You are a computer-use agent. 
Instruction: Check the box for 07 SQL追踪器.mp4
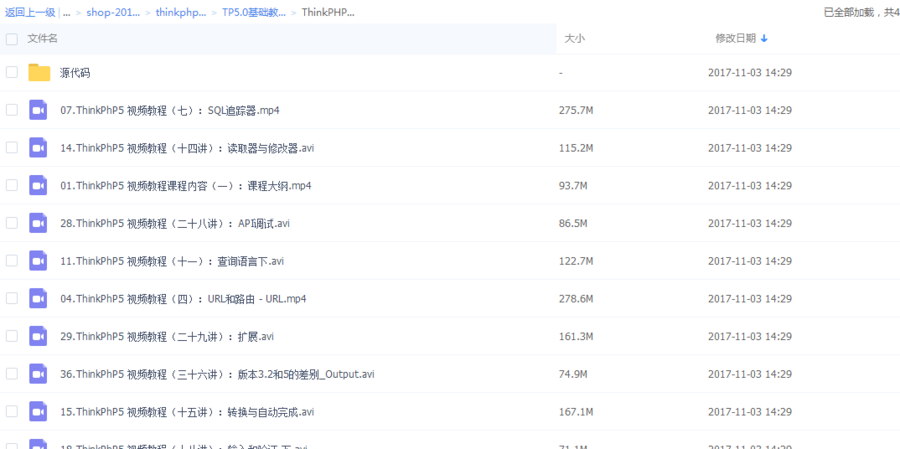pos(11,110)
